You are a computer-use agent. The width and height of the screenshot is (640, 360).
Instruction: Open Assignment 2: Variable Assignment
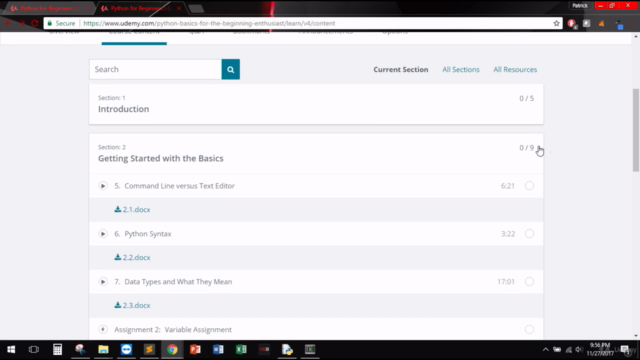point(173,330)
